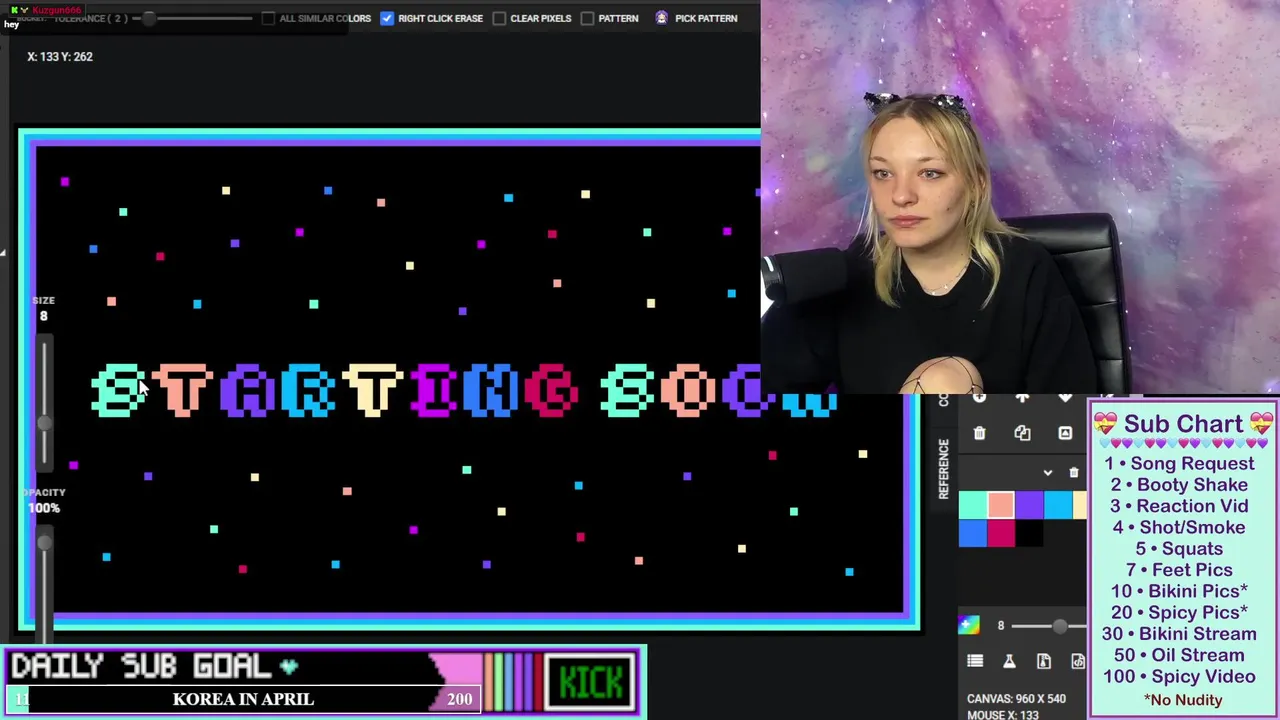Pick the royal blue color swatch
This screenshot has width=1280, height=720.
[x=972, y=534]
